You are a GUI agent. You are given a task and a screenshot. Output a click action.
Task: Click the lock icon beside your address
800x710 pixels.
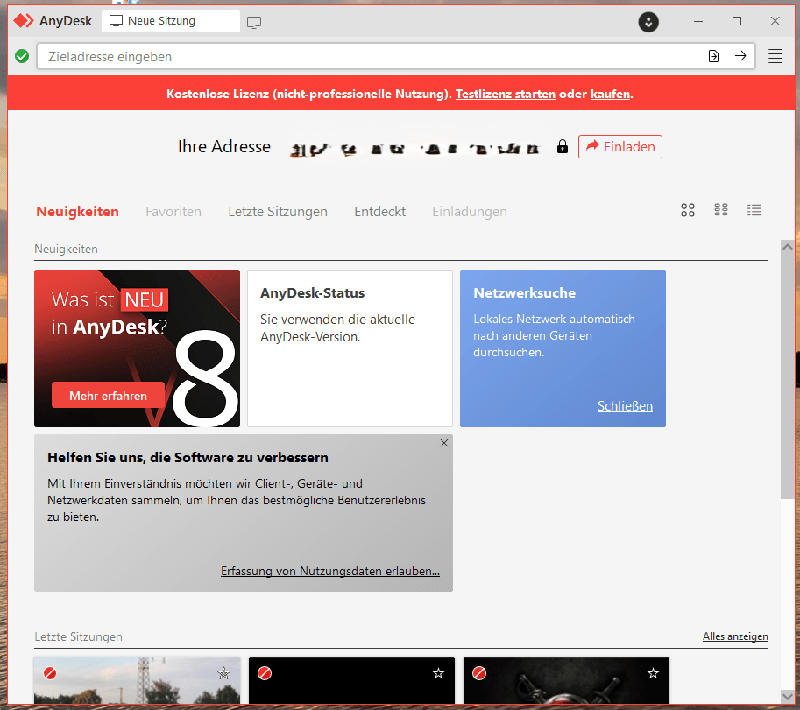pos(562,146)
